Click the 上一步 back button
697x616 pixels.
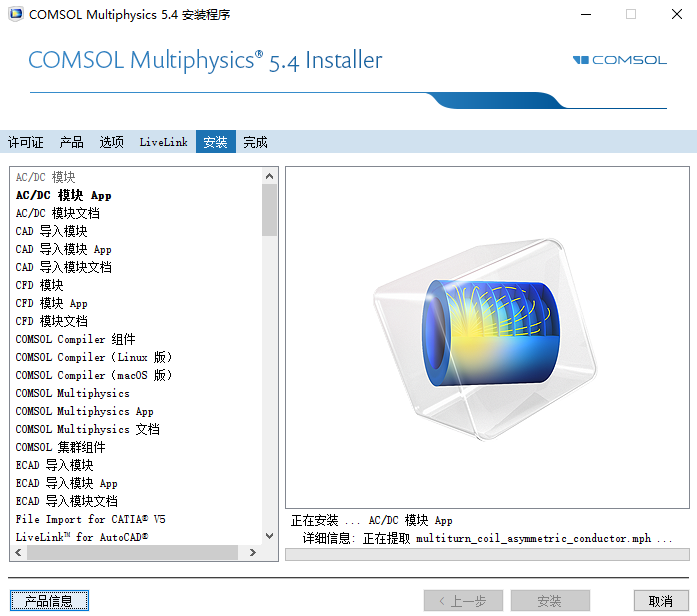[x=463, y=601]
